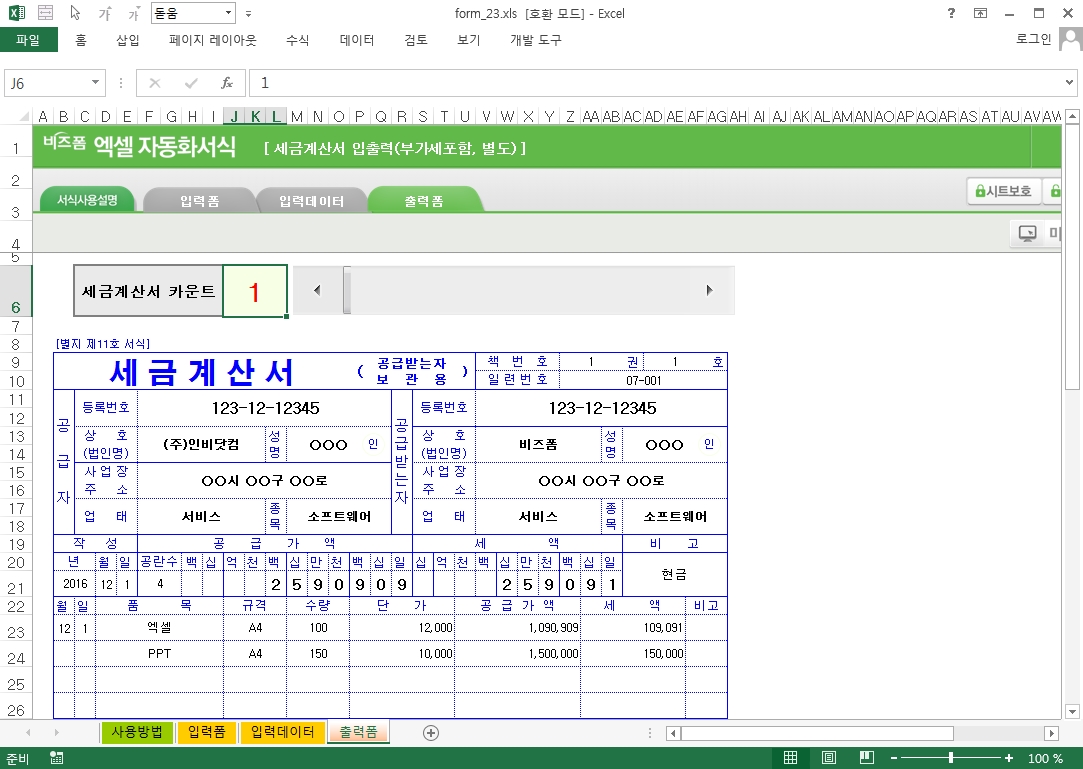Click the formula bar input field

[x=650, y=83]
